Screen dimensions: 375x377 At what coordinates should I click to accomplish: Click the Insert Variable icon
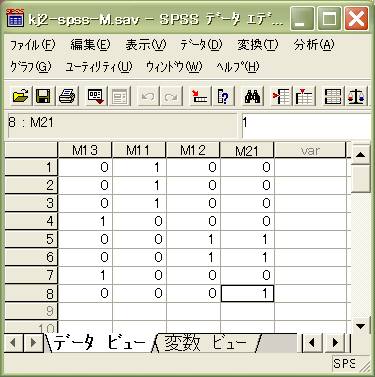click(304, 96)
